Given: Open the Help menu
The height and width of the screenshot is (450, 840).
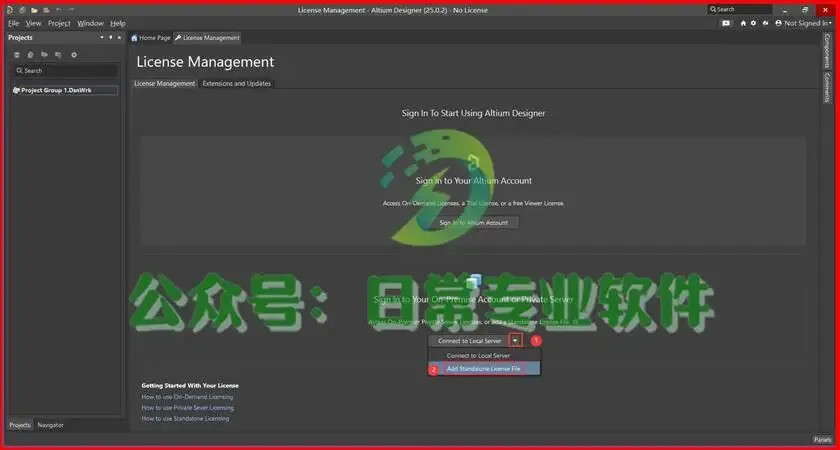Looking at the screenshot, I should coord(117,24).
